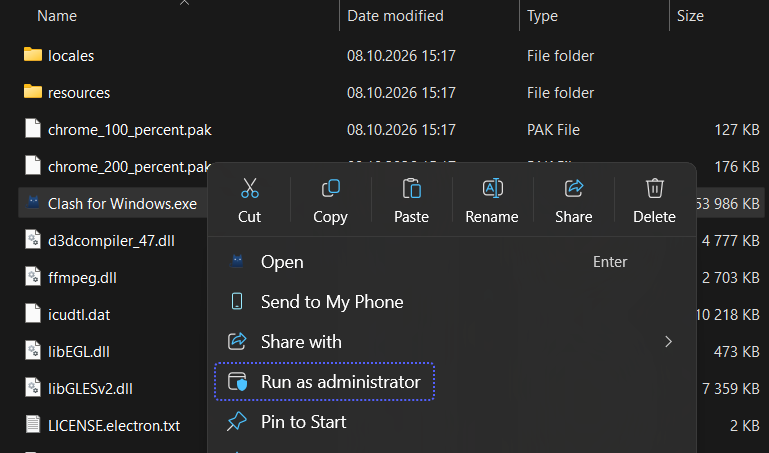Click the 176 KB size value
The height and width of the screenshot is (453, 769).
pyautogui.click(x=737, y=167)
